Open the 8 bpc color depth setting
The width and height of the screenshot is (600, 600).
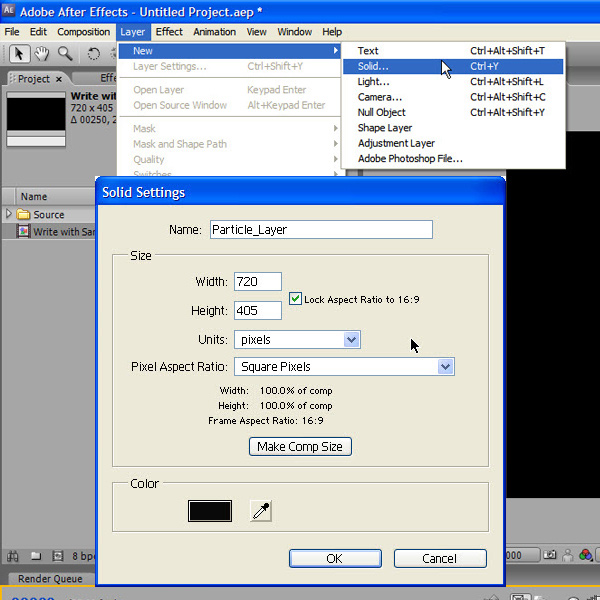click(83, 556)
